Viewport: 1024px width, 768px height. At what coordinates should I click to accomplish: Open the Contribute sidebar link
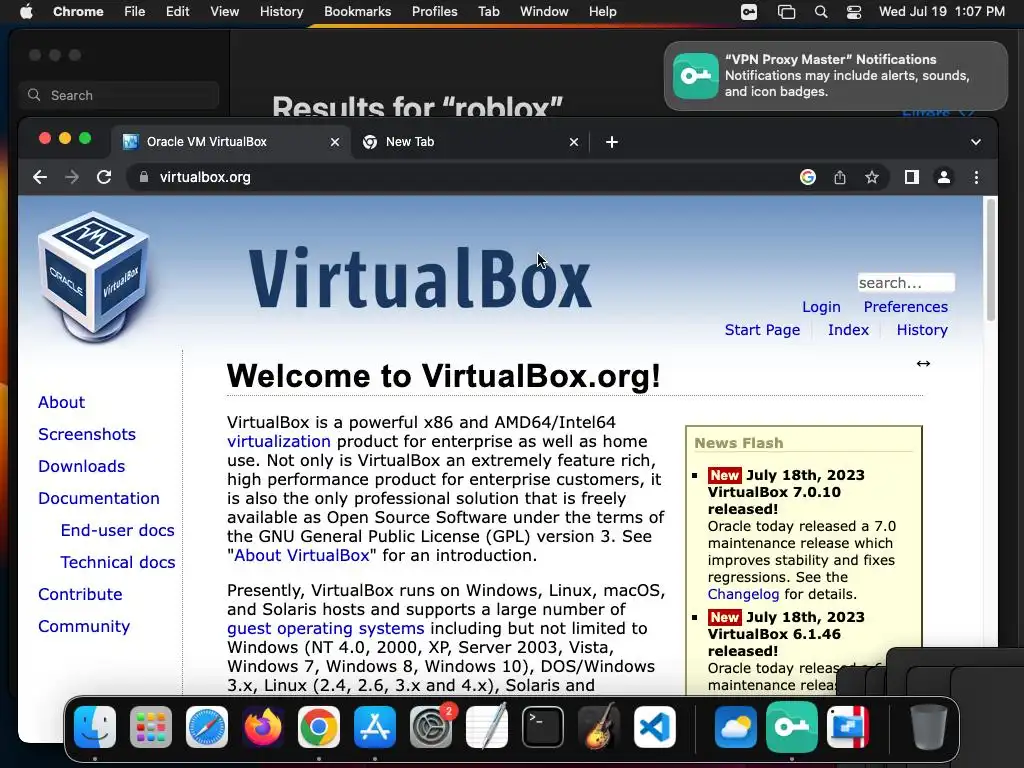pos(80,594)
